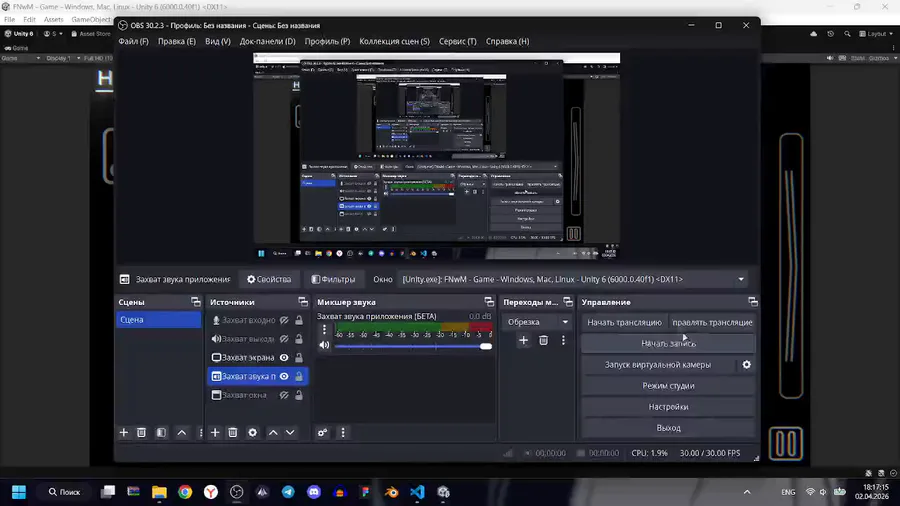Expand the Окно window selection dropdown

(x=741, y=280)
